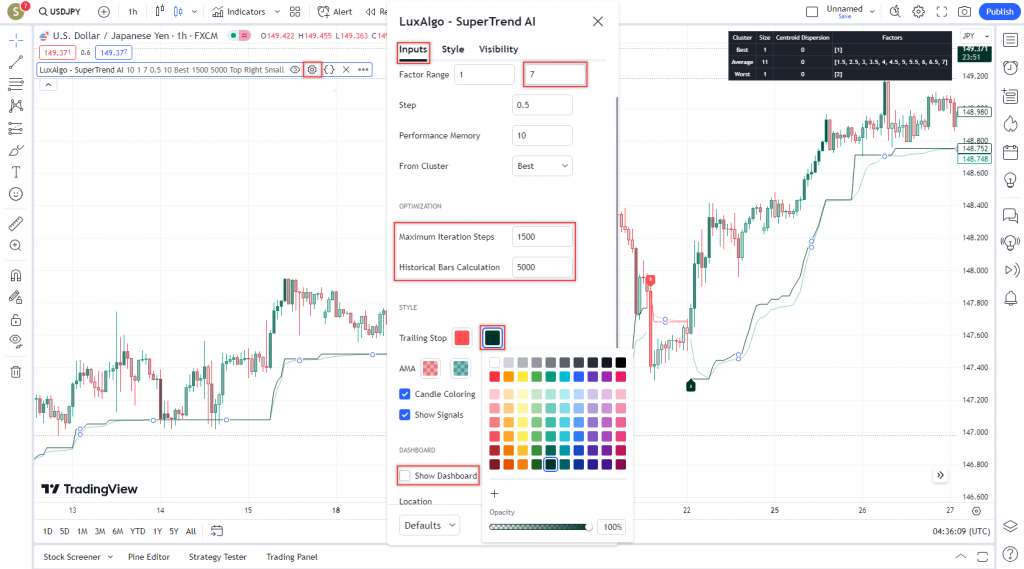Open chart type dropdown arrow
The height and width of the screenshot is (569, 1024).
click(x=194, y=12)
